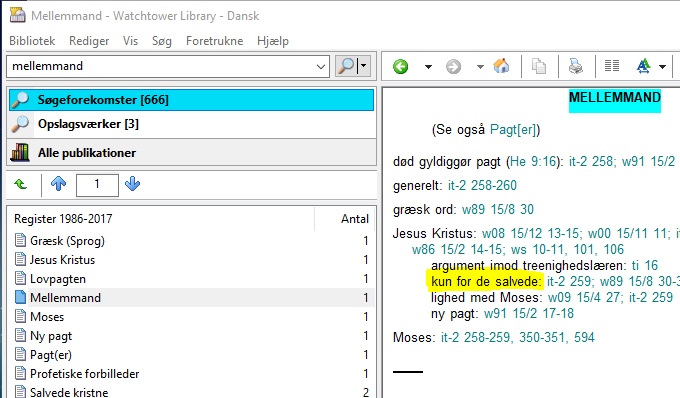680x398 pixels.
Task: Open the font size dropdown arrow
Action: click(x=662, y=67)
